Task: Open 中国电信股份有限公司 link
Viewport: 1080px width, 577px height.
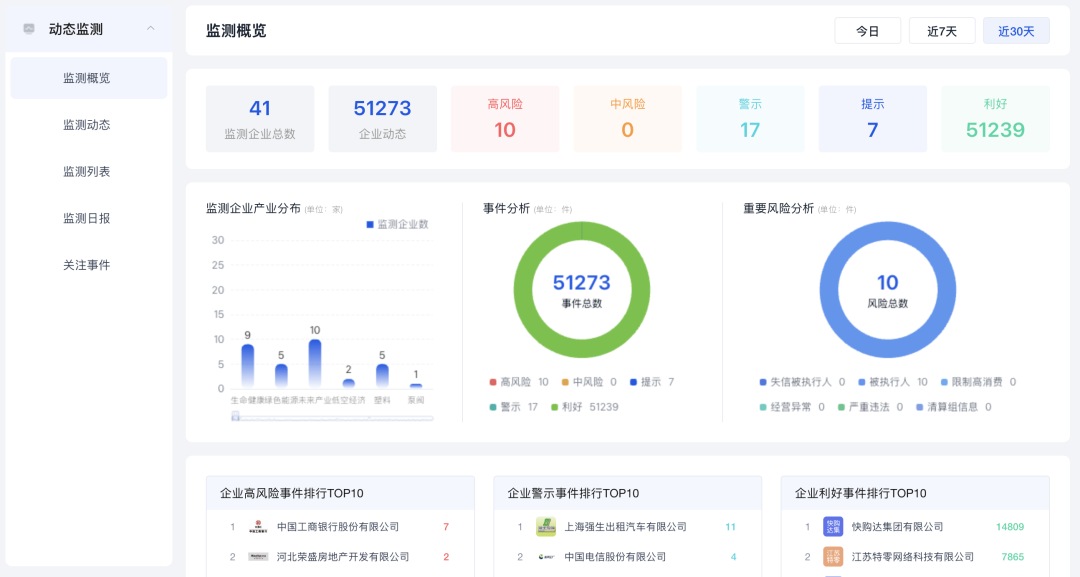Action: pyautogui.click(x=615, y=556)
